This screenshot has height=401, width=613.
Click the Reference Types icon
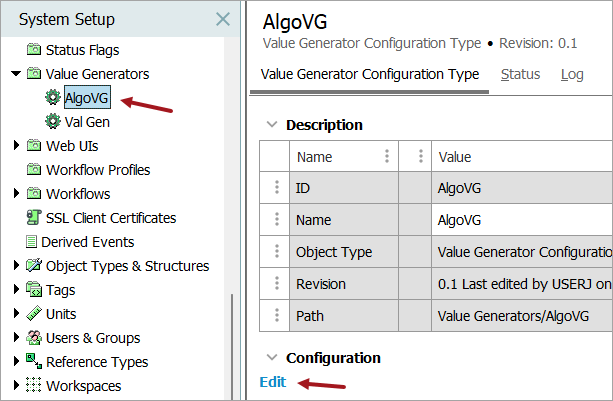[x=34, y=362]
